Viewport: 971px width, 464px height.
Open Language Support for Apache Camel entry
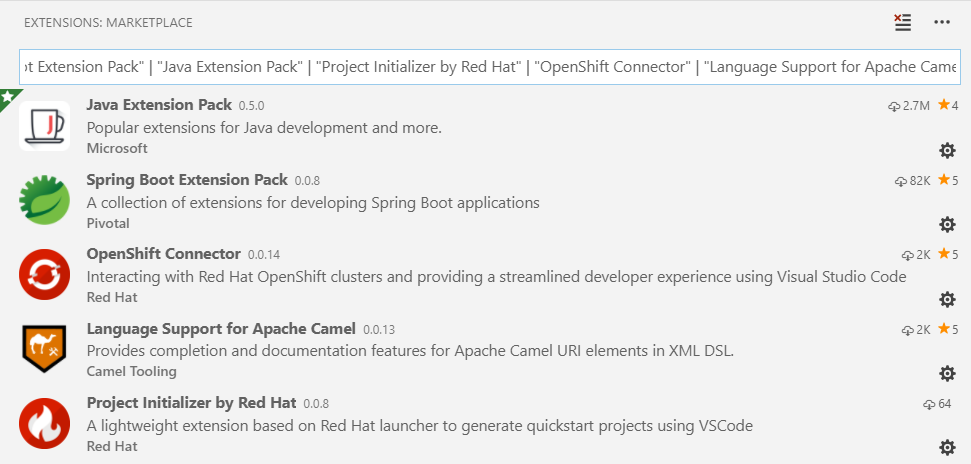coord(221,328)
